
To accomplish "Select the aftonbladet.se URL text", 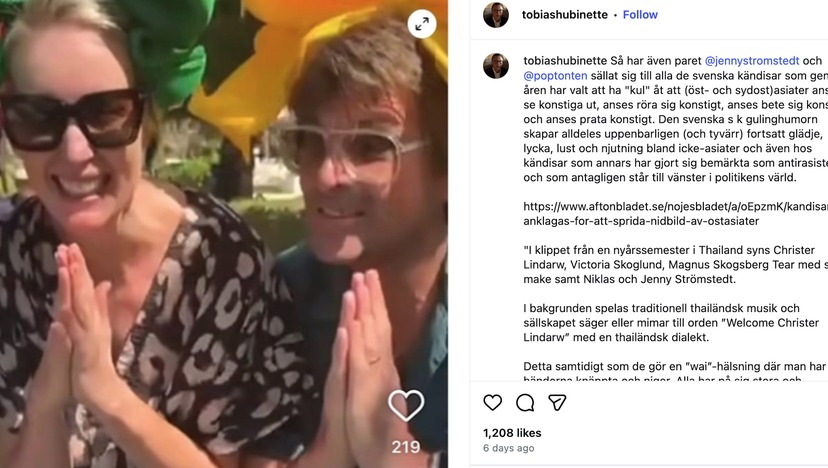I will click(x=675, y=214).
